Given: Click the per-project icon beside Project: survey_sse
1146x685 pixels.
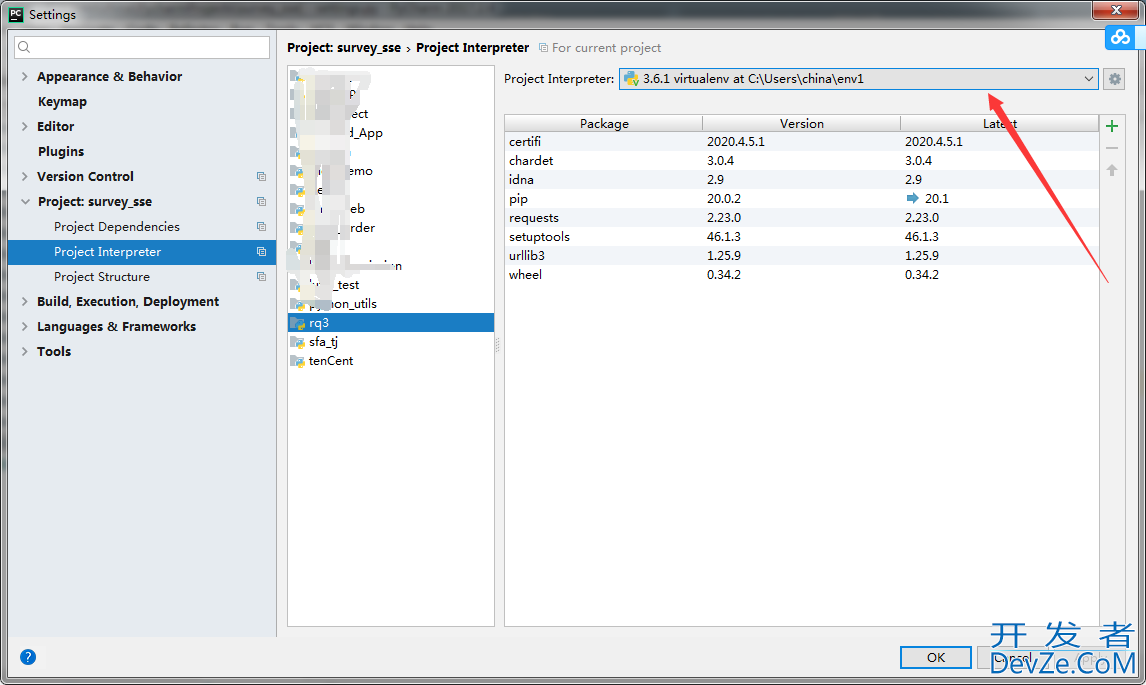Looking at the screenshot, I should pyautogui.click(x=261, y=202).
